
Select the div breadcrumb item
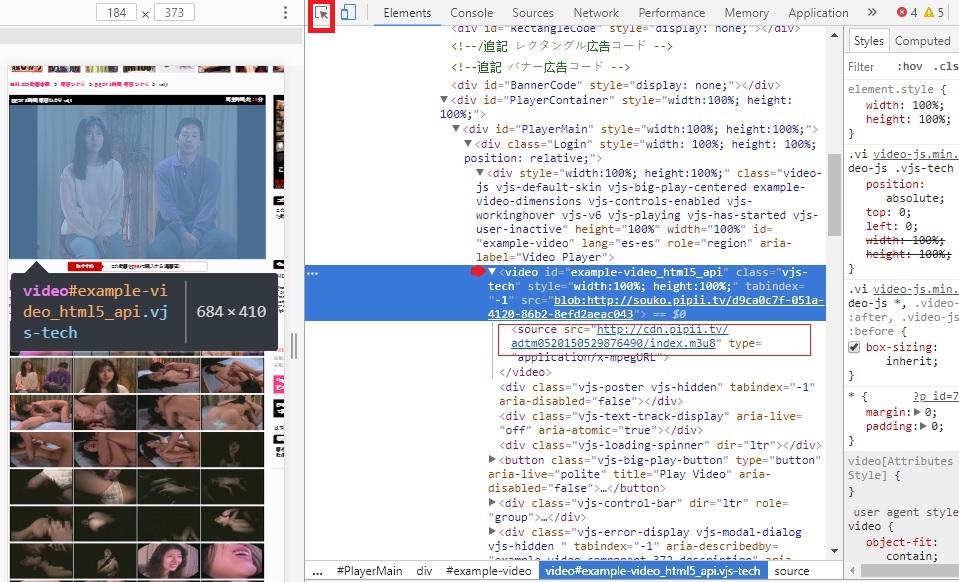tap(424, 571)
